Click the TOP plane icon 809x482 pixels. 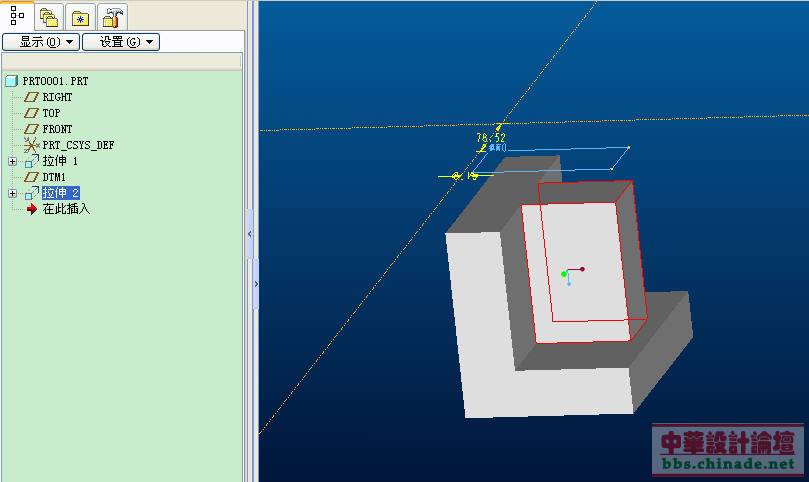(x=31, y=113)
